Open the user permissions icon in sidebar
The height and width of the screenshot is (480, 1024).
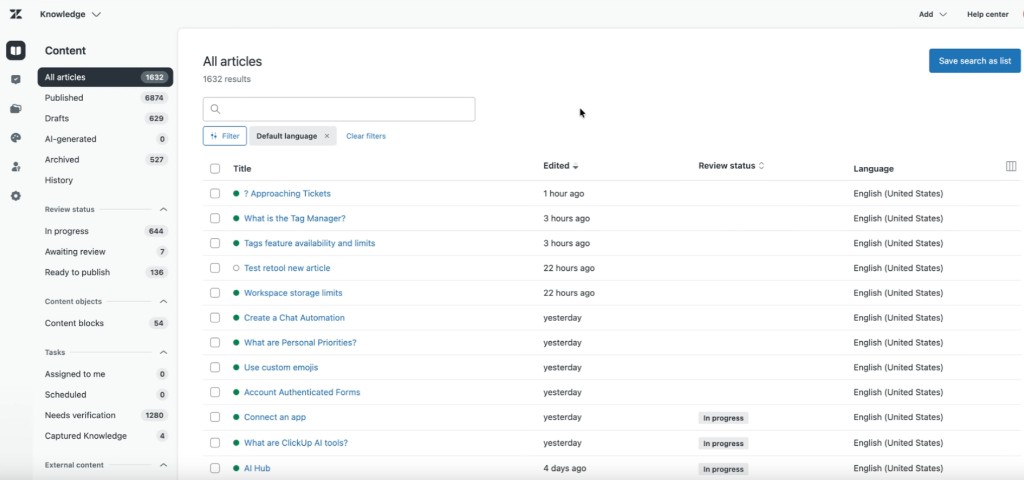(x=16, y=167)
